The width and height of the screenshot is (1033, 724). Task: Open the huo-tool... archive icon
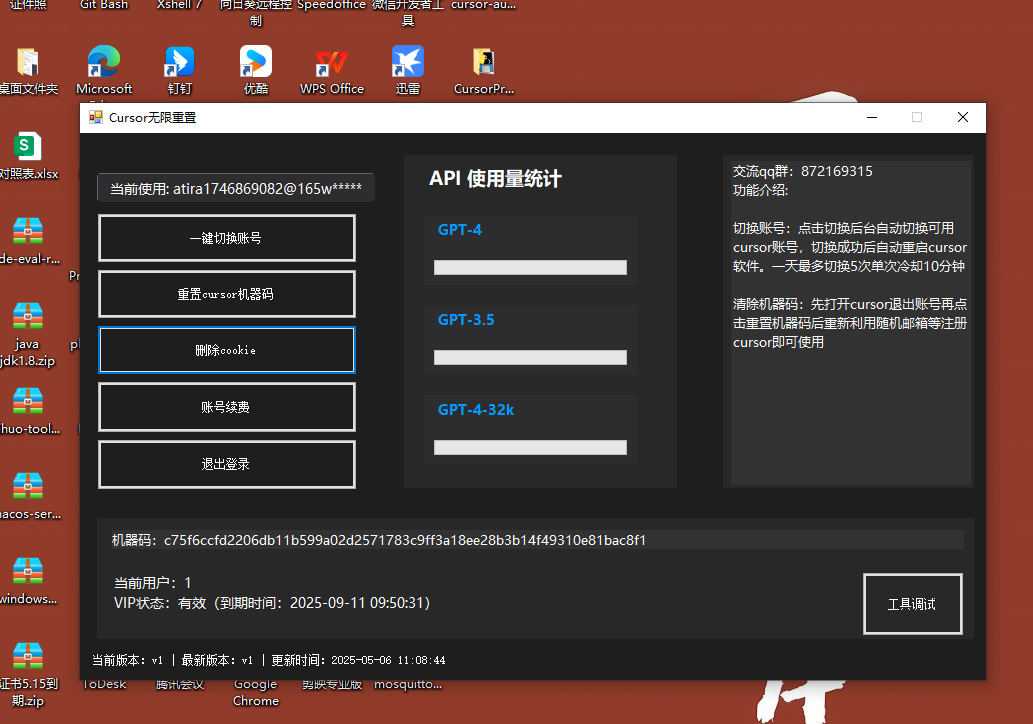tap(28, 410)
